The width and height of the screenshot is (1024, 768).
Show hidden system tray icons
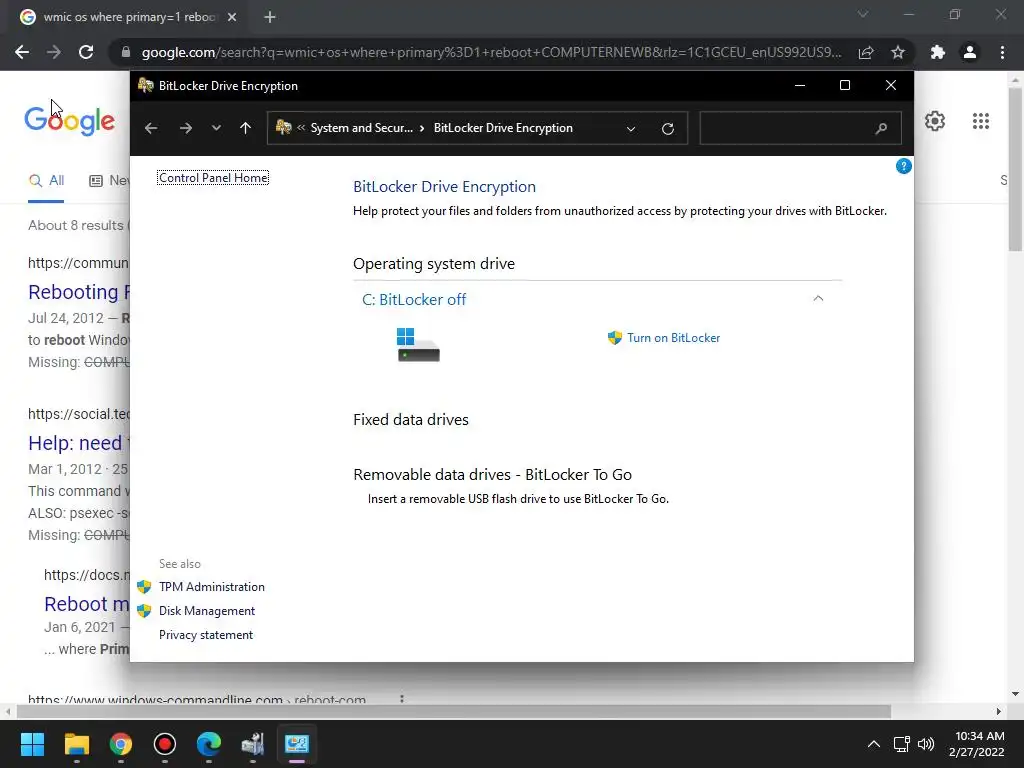pos(873,744)
